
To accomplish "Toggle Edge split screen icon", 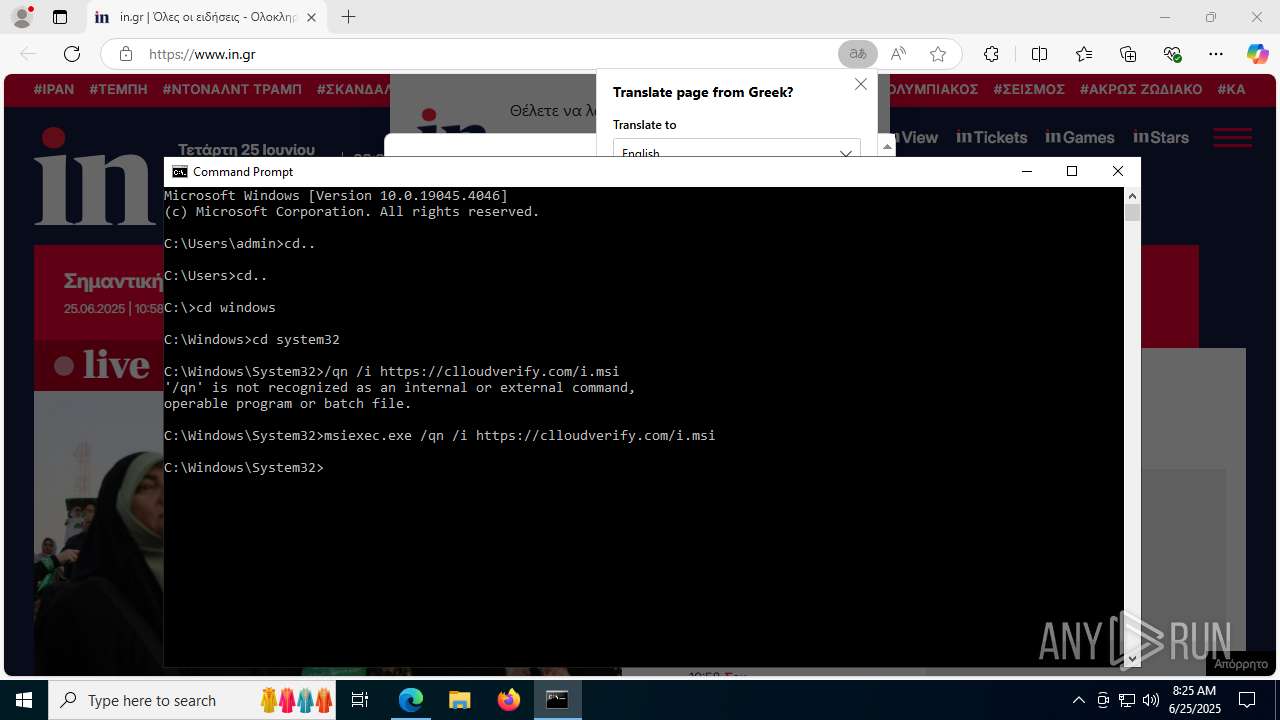I will (x=1039, y=54).
